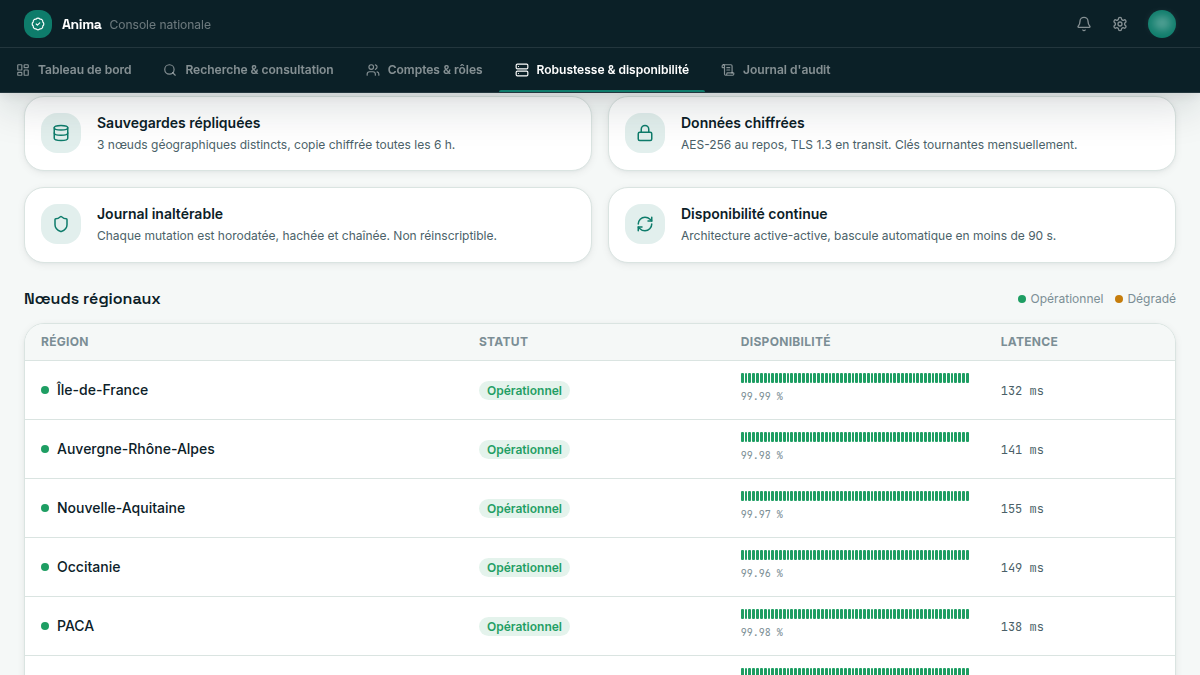Click the Dégradé legend entry
The width and height of the screenshot is (1200, 675).
point(1145,299)
